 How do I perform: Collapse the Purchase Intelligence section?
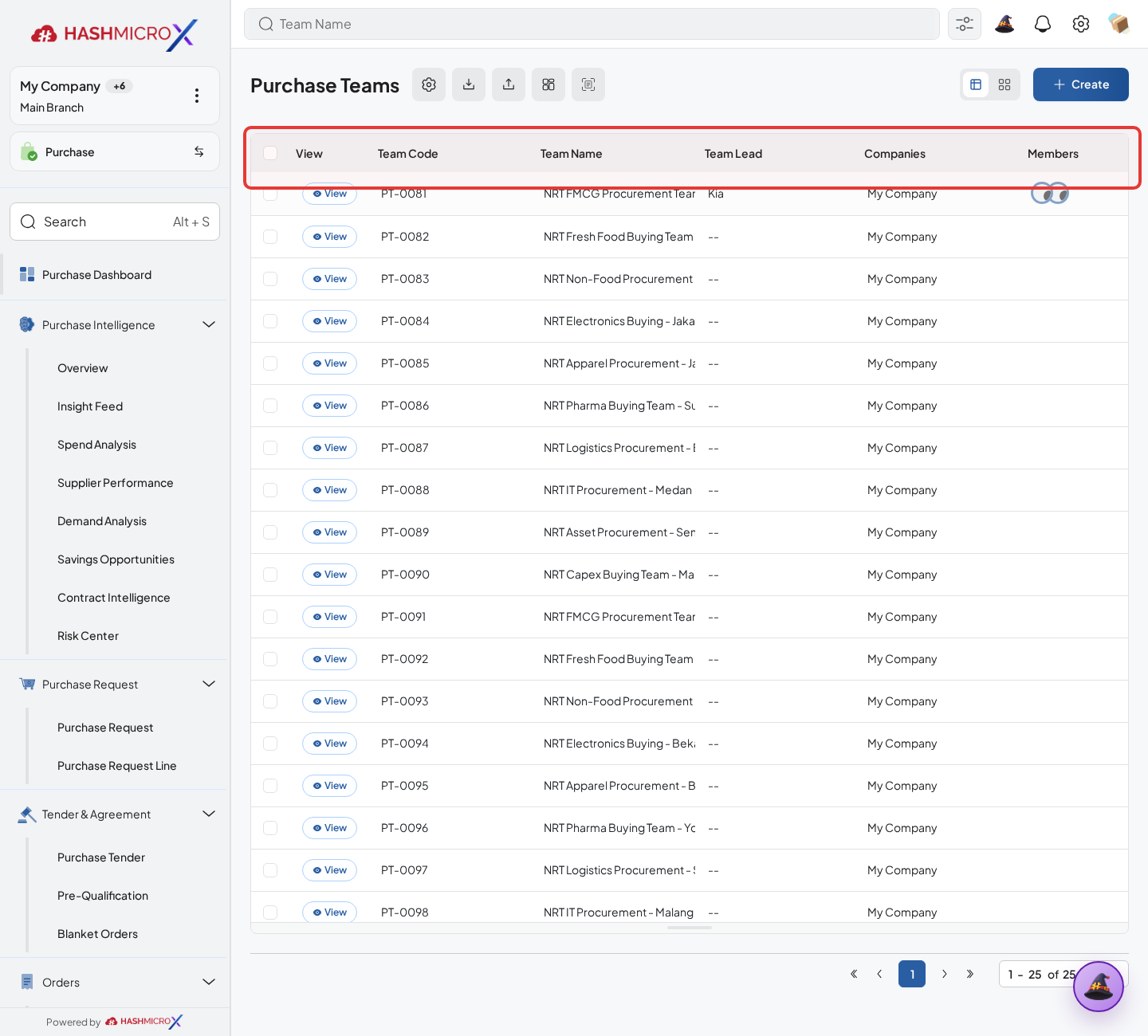209,324
